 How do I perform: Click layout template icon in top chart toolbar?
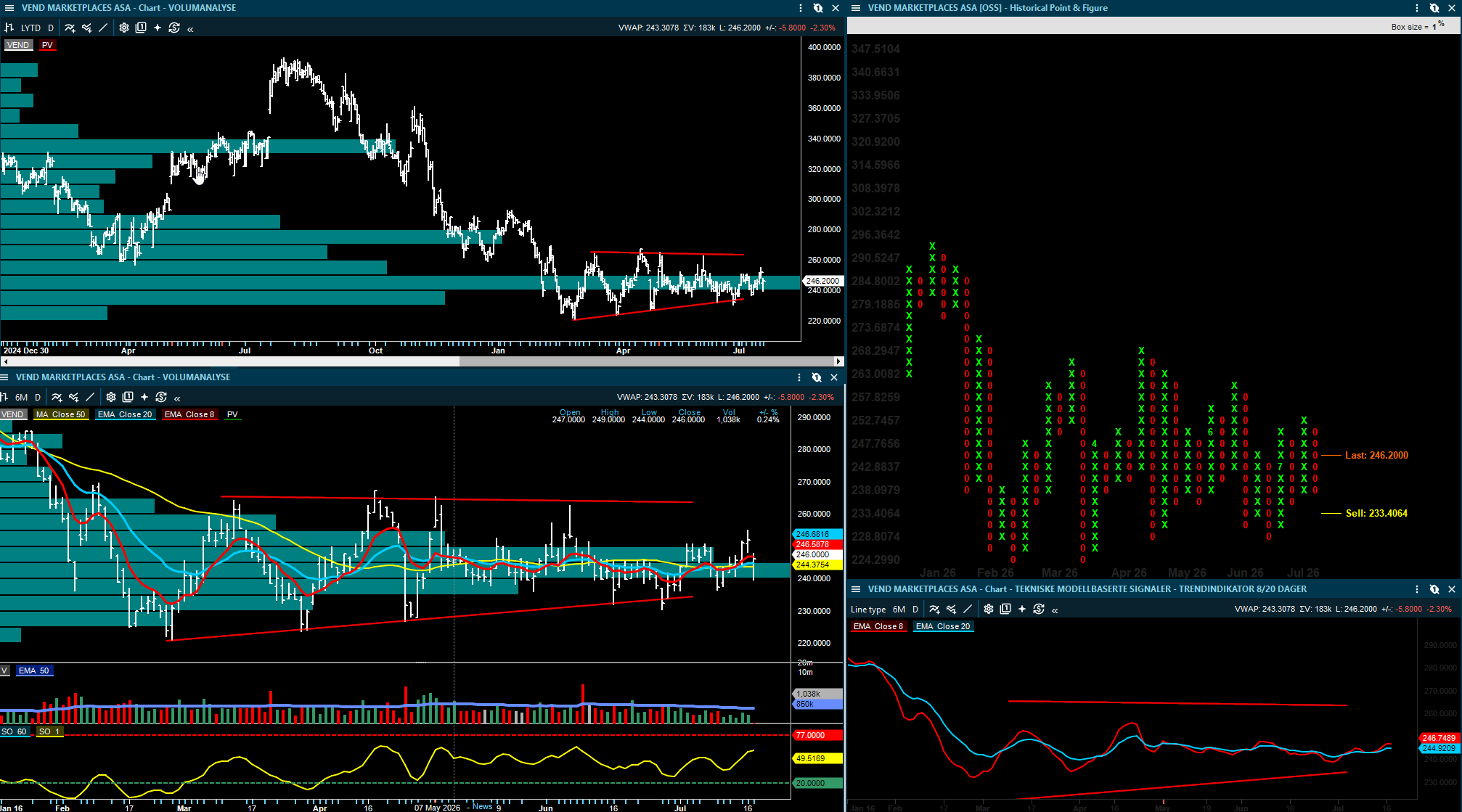[141, 28]
